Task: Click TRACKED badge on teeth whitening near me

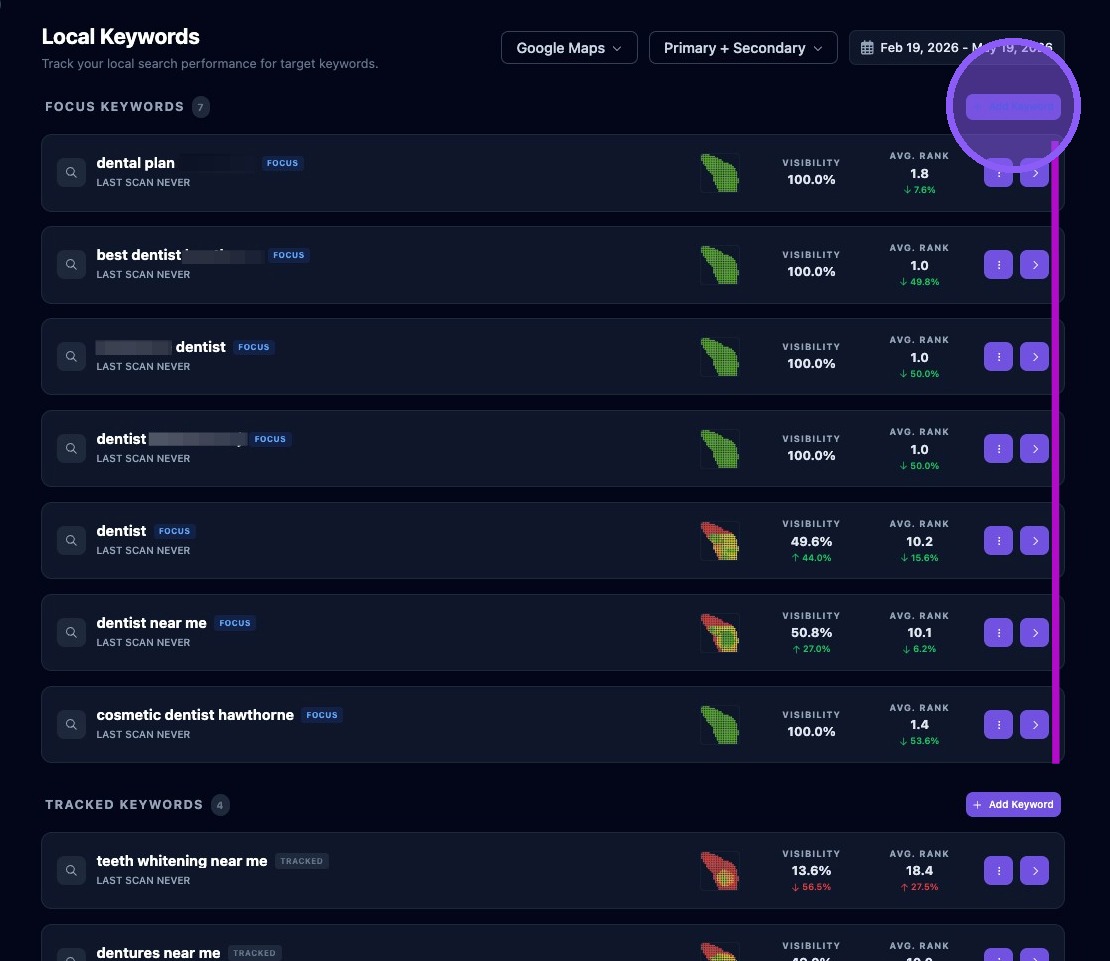Action: tap(302, 861)
